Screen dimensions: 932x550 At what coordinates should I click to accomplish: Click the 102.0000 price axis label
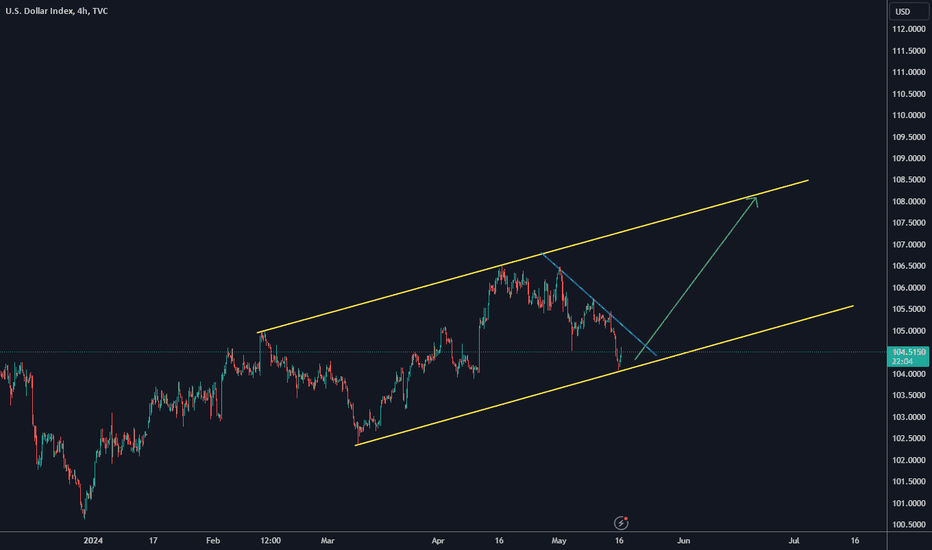click(x=909, y=460)
